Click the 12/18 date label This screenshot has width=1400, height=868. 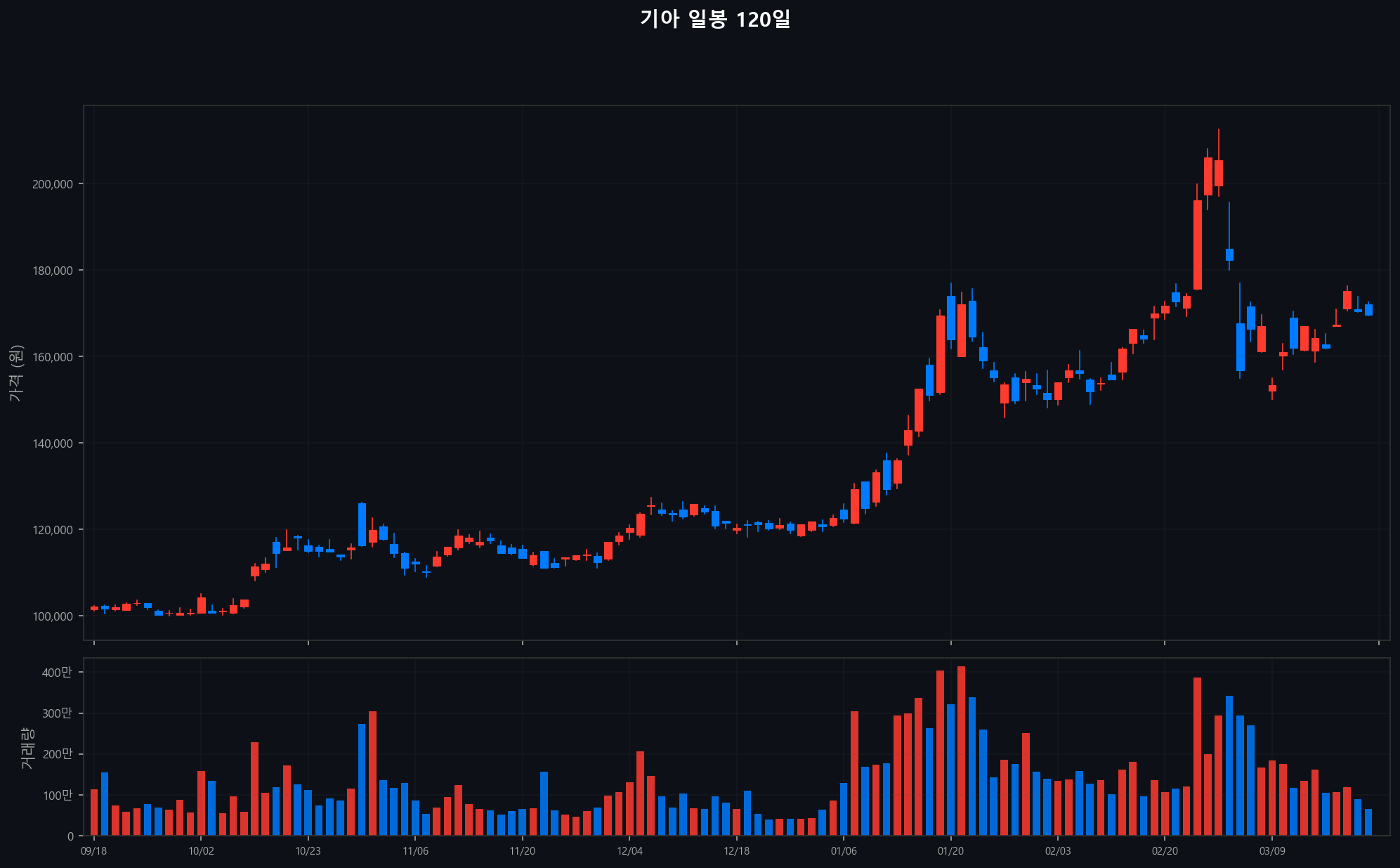pos(736,851)
